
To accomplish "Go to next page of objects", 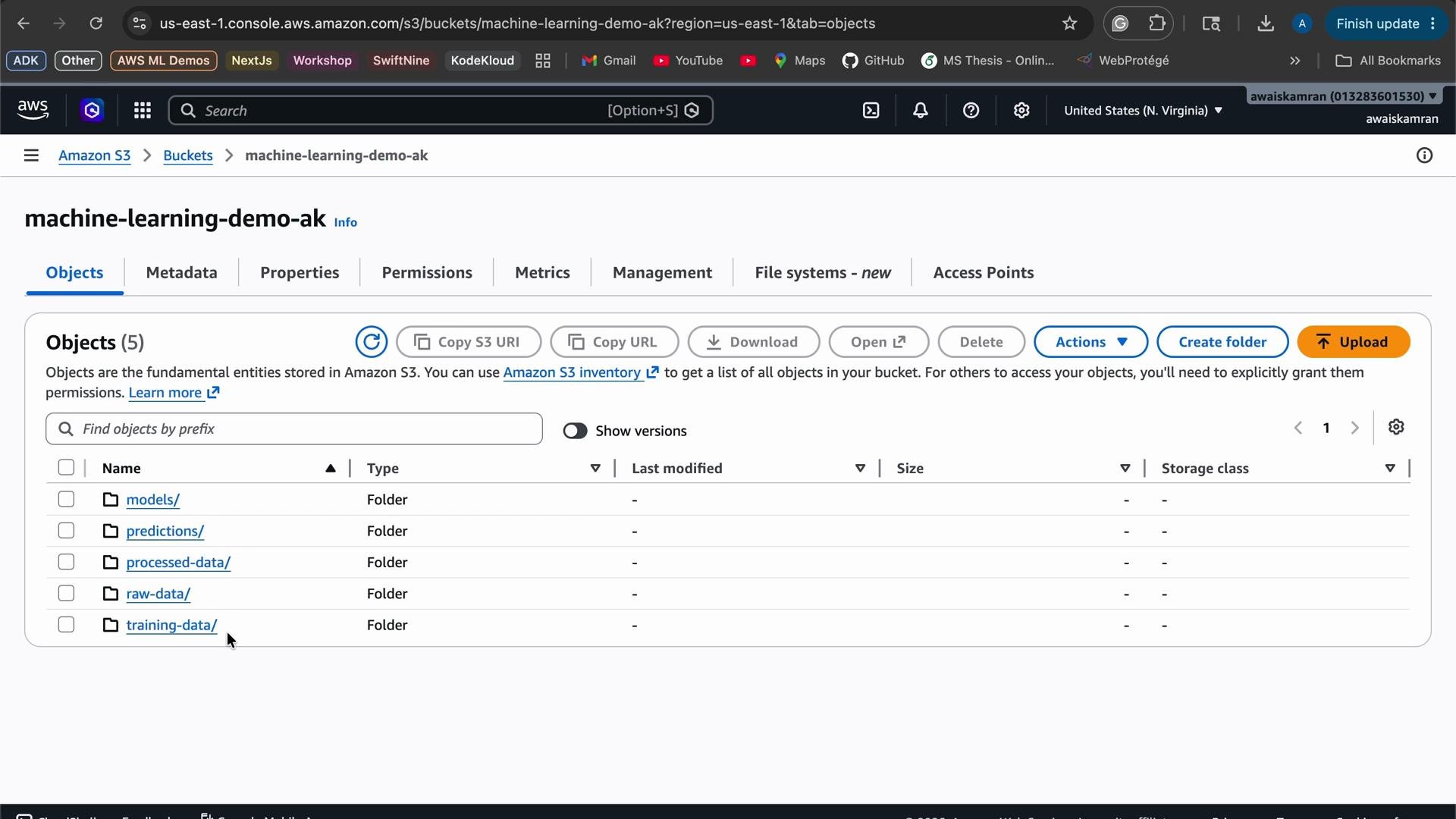I will (1354, 428).
